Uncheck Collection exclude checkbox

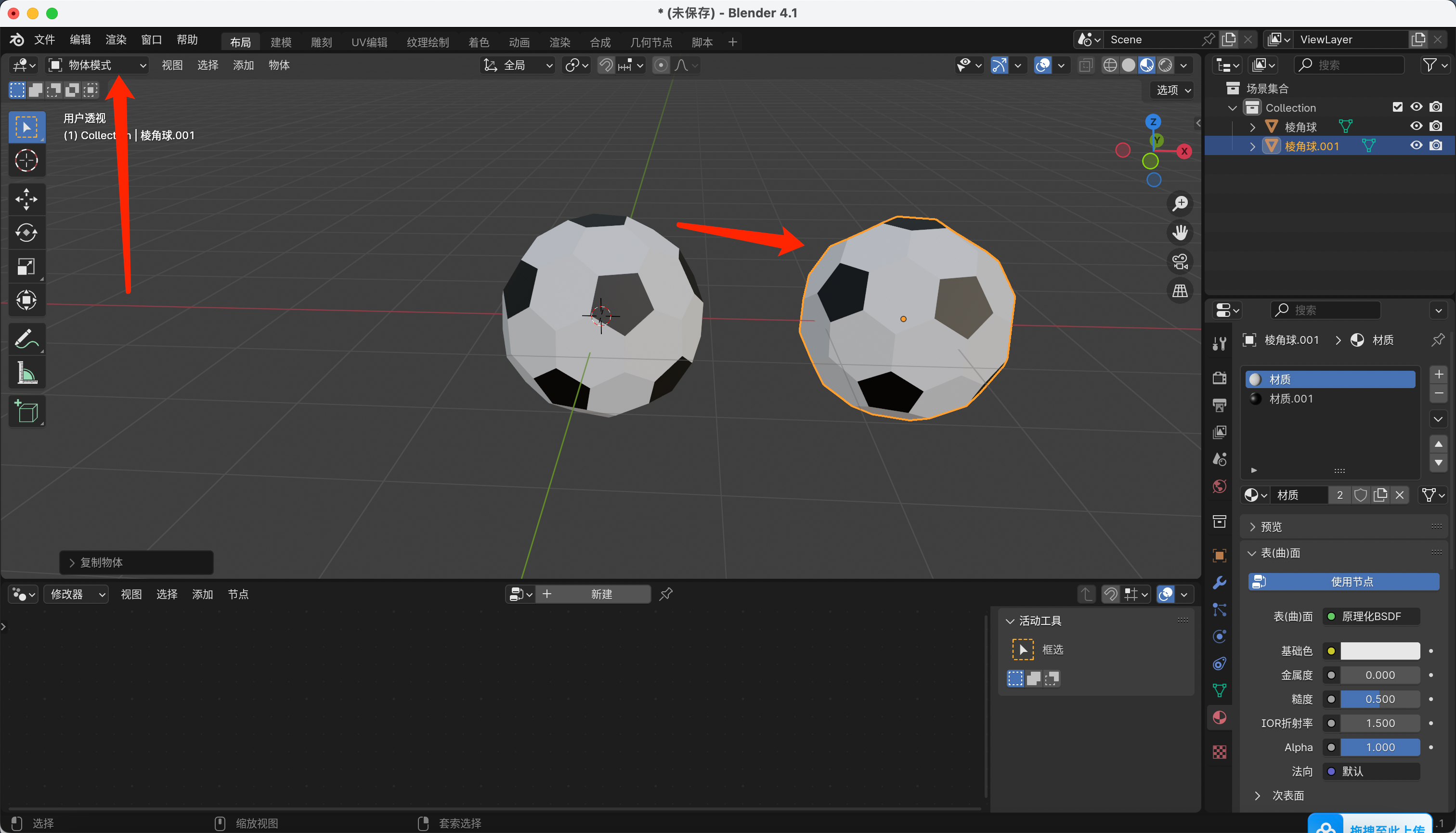click(x=1397, y=107)
